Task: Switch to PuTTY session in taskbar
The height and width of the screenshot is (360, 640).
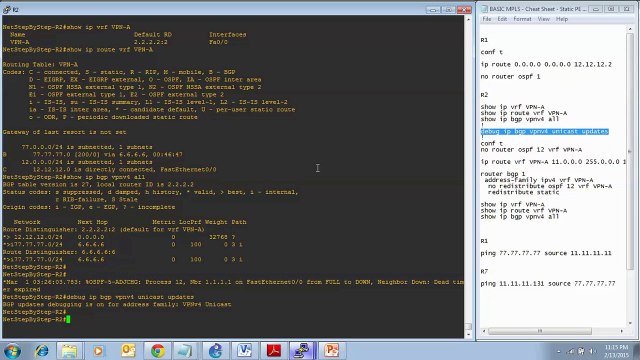Action: 302,351
